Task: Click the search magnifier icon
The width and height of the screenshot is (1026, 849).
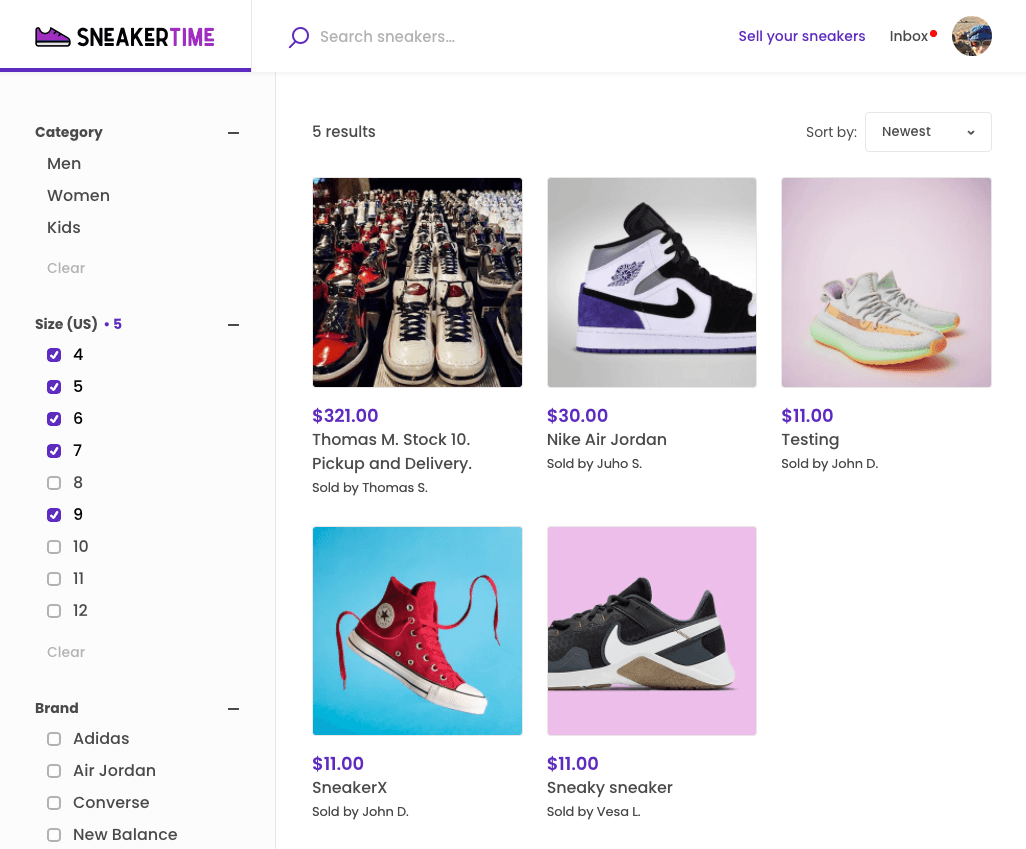Action: click(x=298, y=38)
